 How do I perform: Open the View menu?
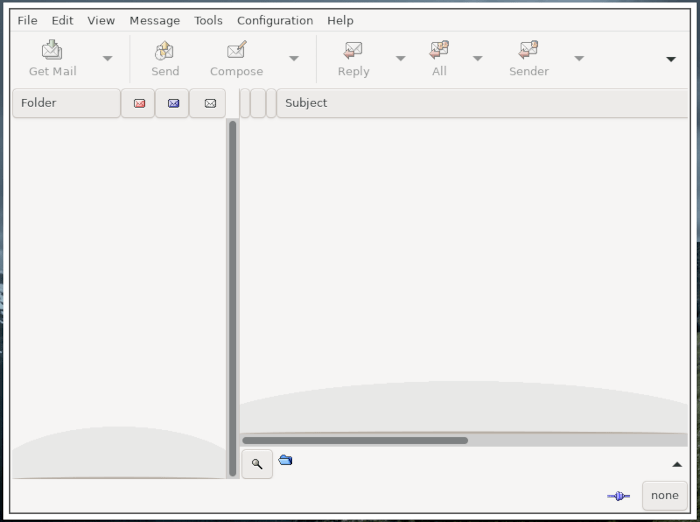tap(101, 21)
